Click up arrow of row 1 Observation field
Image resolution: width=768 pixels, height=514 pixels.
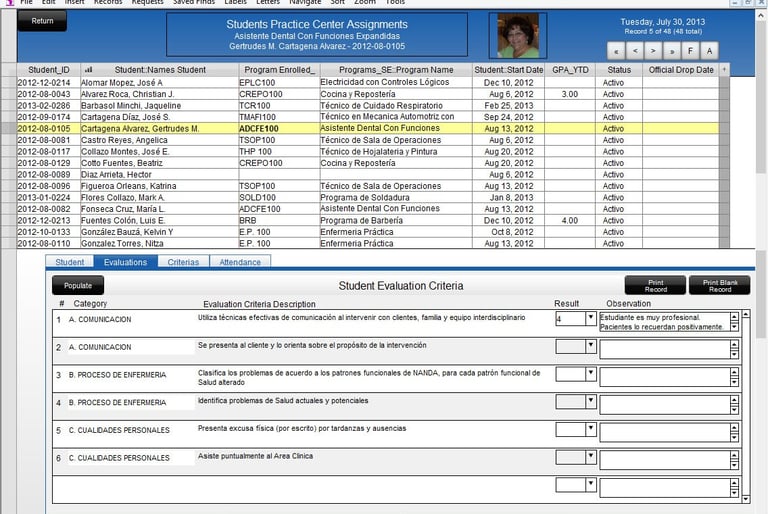click(x=734, y=318)
